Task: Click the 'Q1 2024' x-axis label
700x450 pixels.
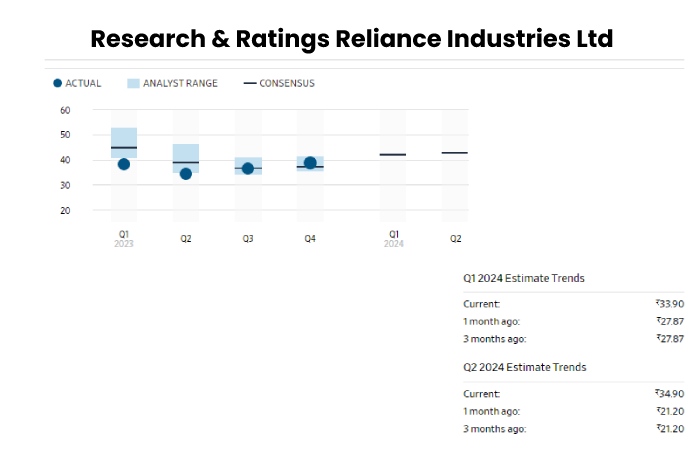Action: click(x=393, y=239)
